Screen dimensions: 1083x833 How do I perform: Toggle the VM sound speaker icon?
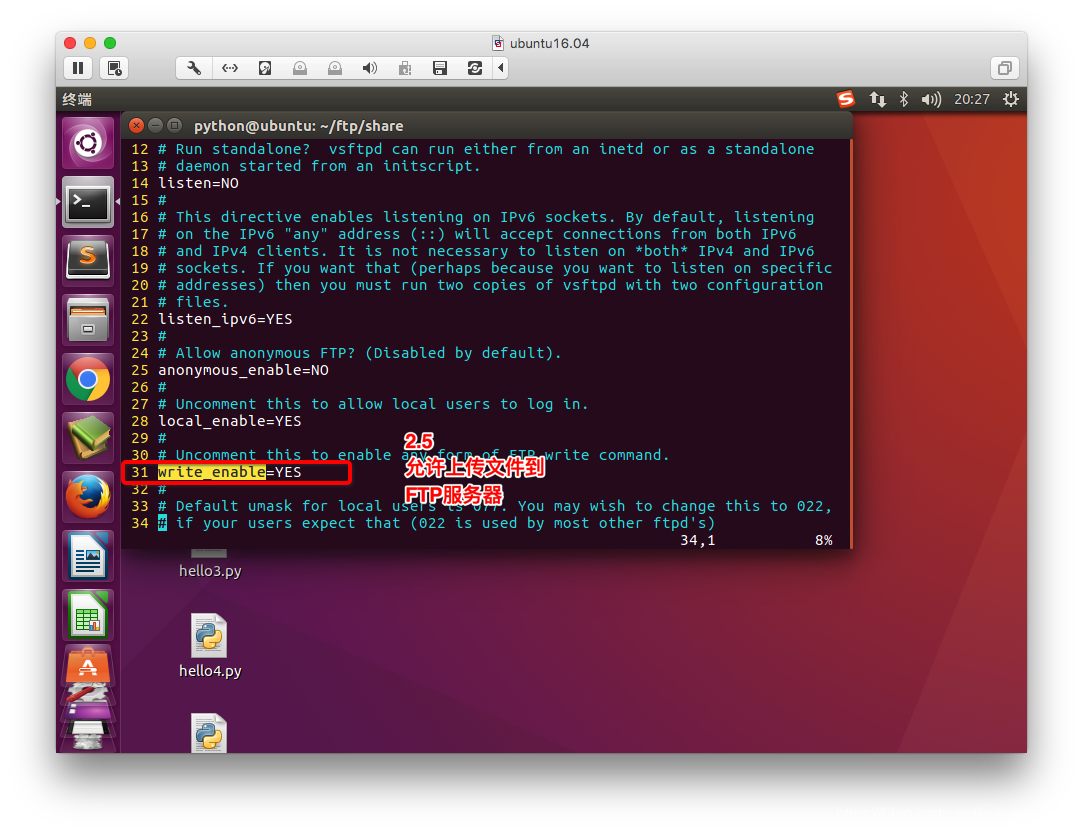[370, 68]
